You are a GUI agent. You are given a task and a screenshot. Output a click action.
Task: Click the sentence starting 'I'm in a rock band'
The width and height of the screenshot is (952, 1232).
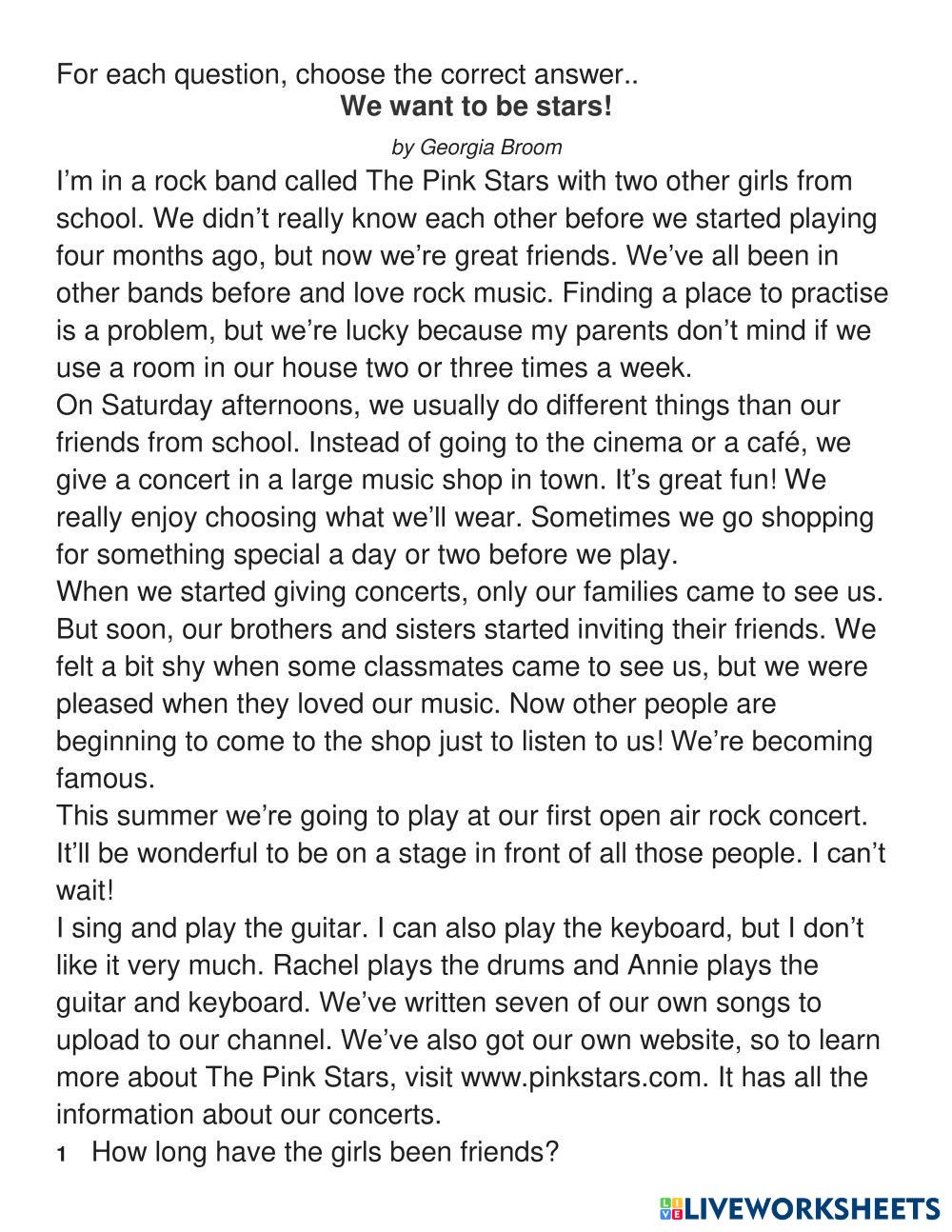coord(454,181)
